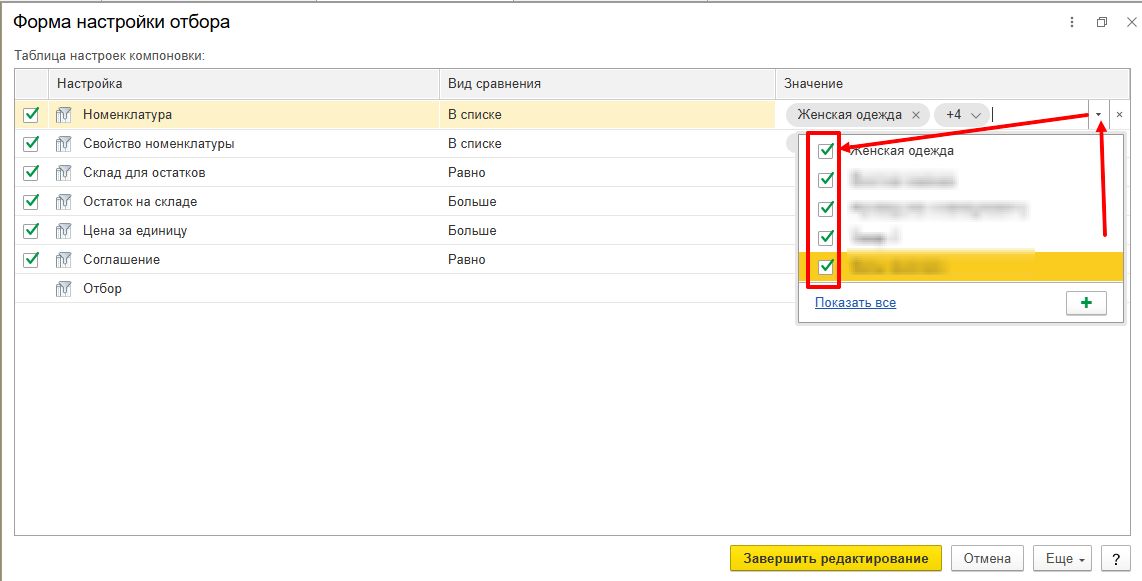Disable the Соглашение filter checkbox
1142x581 pixels.
tap(31, 260)
